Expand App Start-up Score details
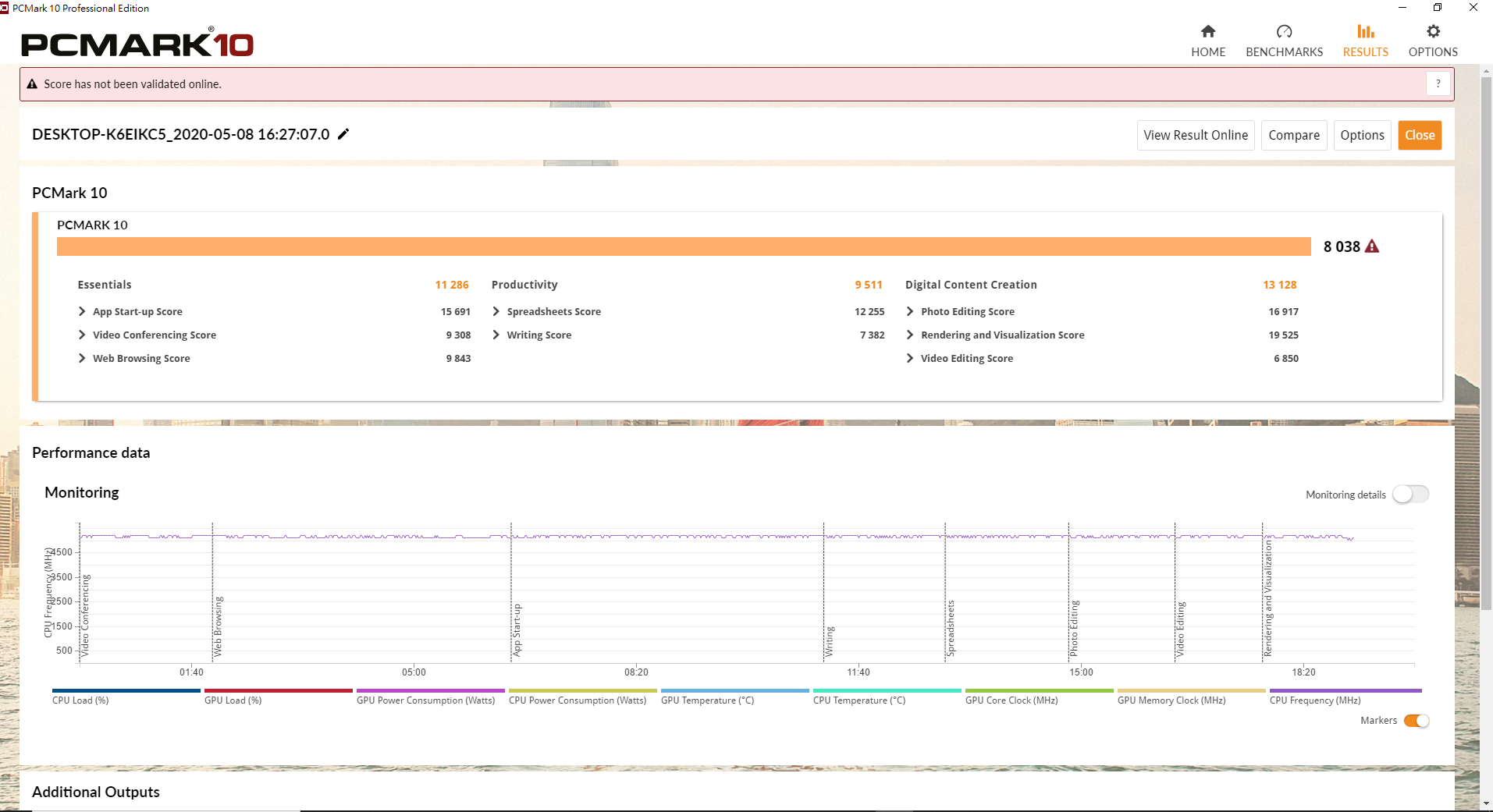 [x=82, y=311]
